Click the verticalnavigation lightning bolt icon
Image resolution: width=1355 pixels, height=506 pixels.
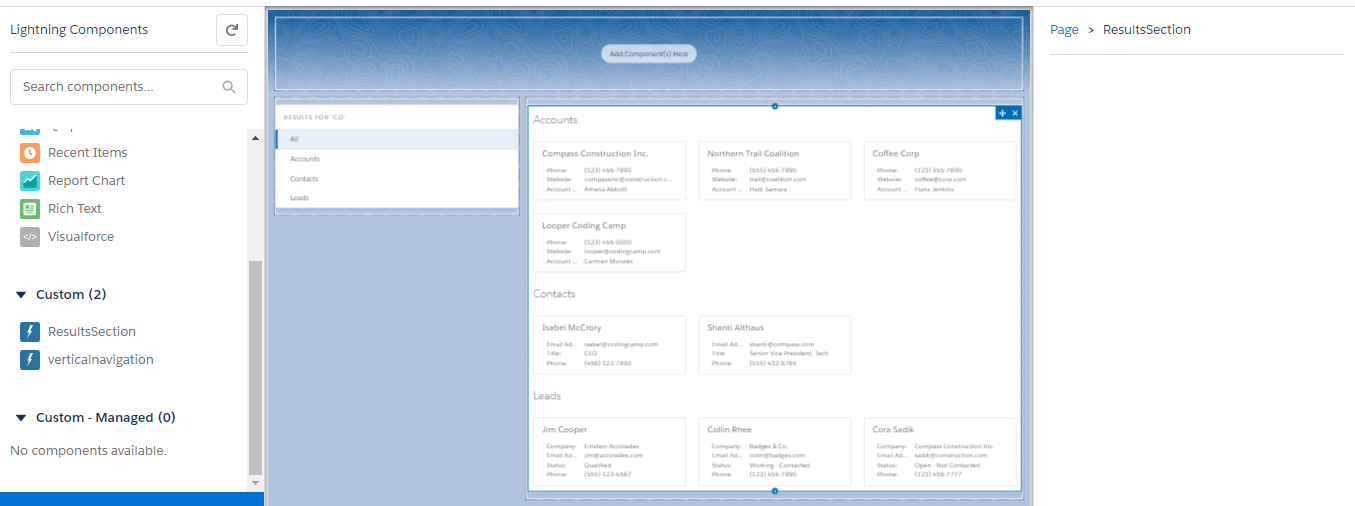click(30, 360)
